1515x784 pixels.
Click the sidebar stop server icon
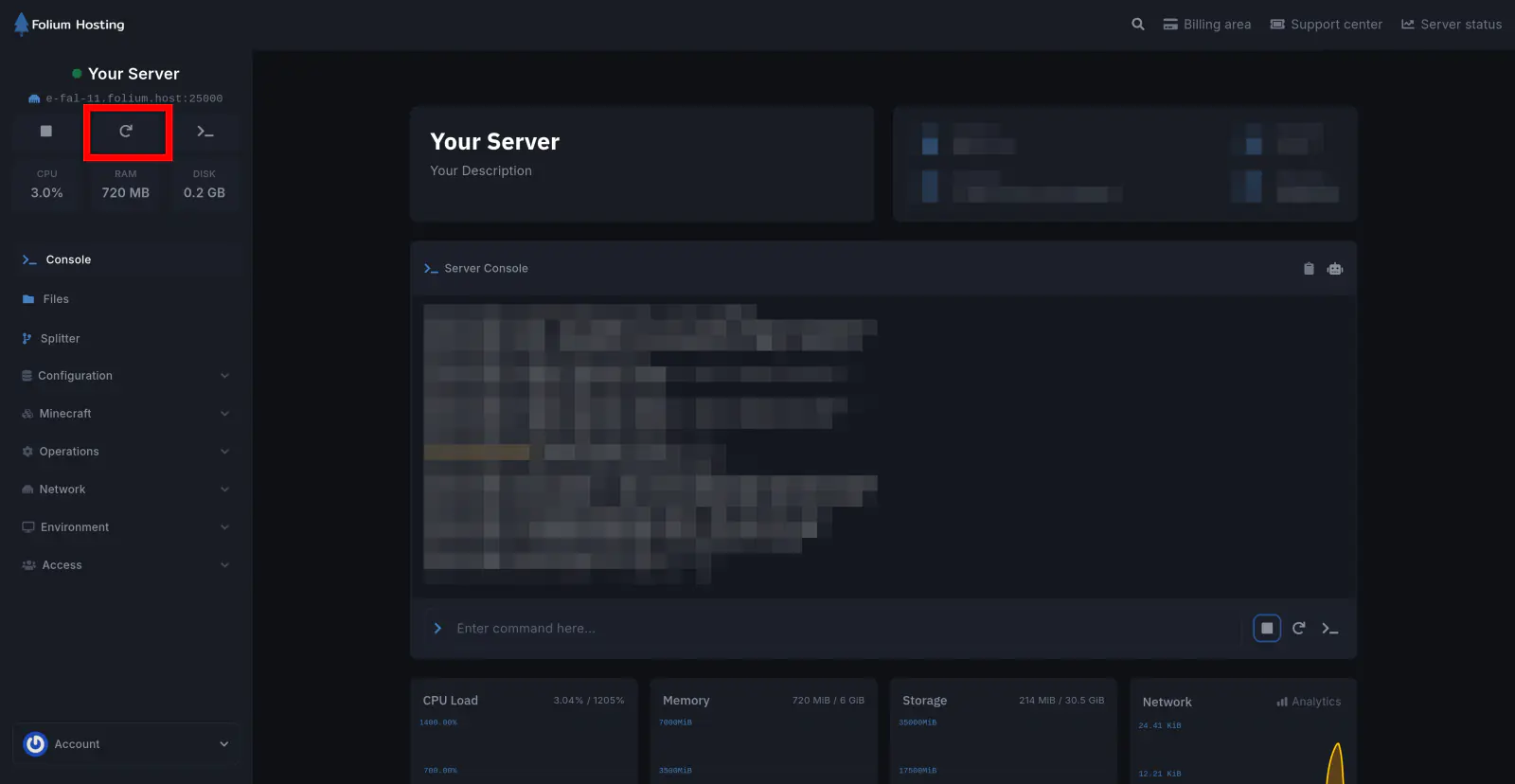46,132
